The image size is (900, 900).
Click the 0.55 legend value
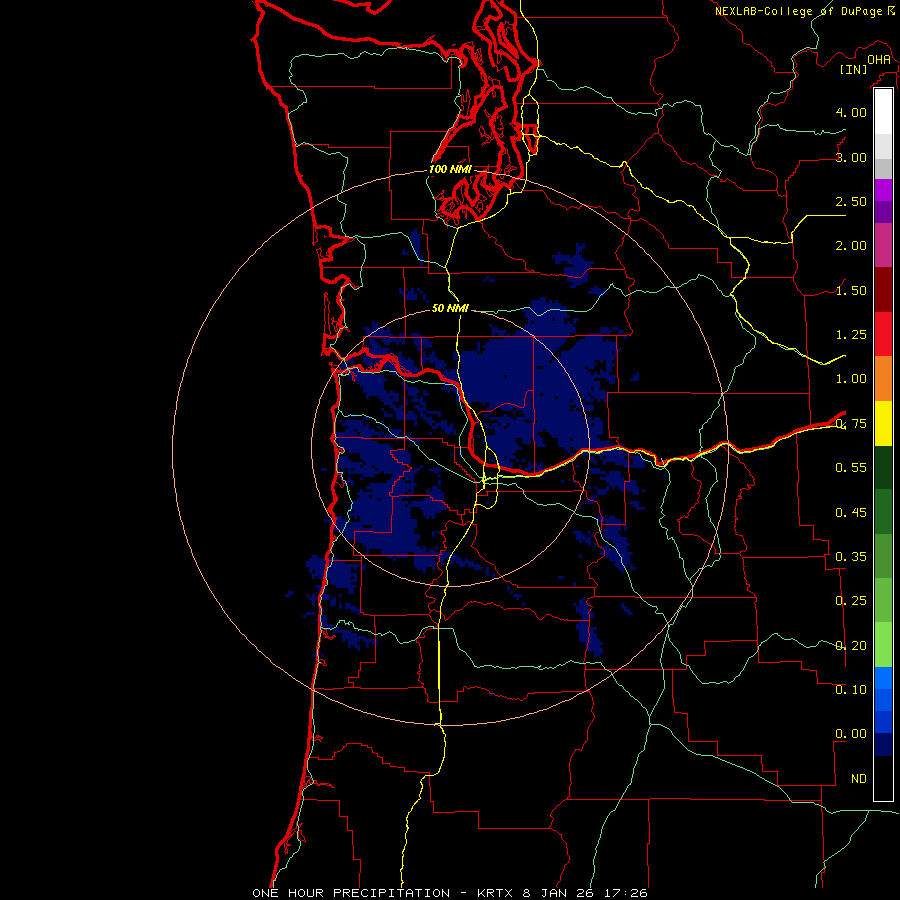851,468
